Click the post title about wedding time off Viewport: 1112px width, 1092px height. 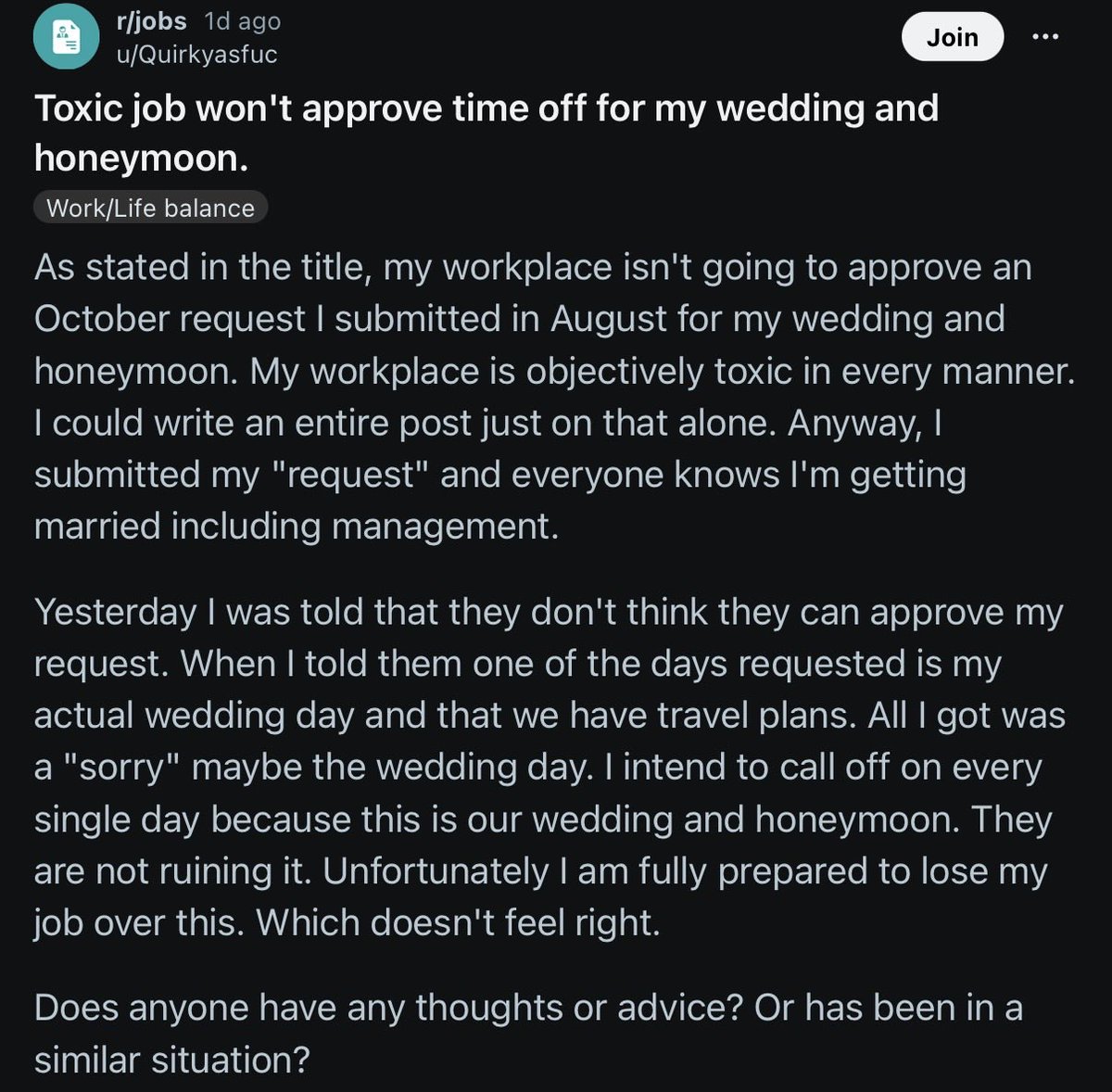tap(486, 133)
